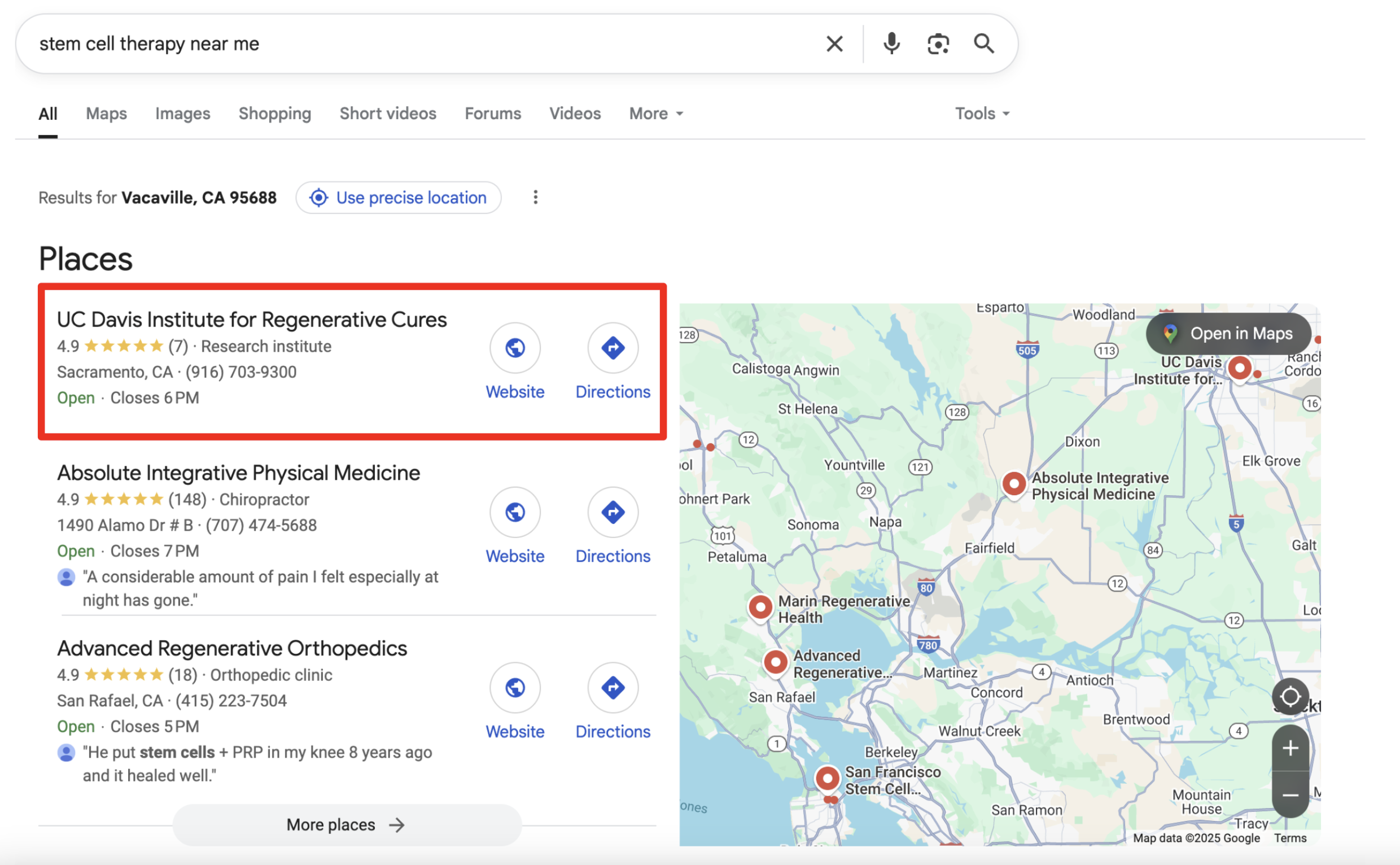Click the More places button
1400x865 pixels.
[x=347, y=824]
